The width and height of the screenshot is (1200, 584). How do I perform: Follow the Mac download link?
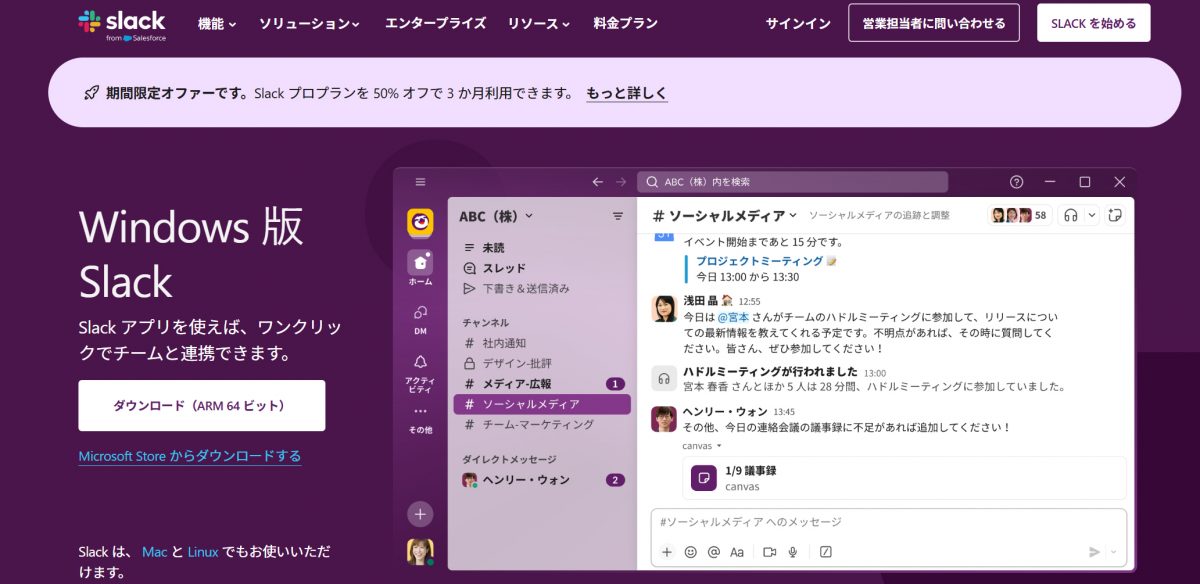point(154,552)
